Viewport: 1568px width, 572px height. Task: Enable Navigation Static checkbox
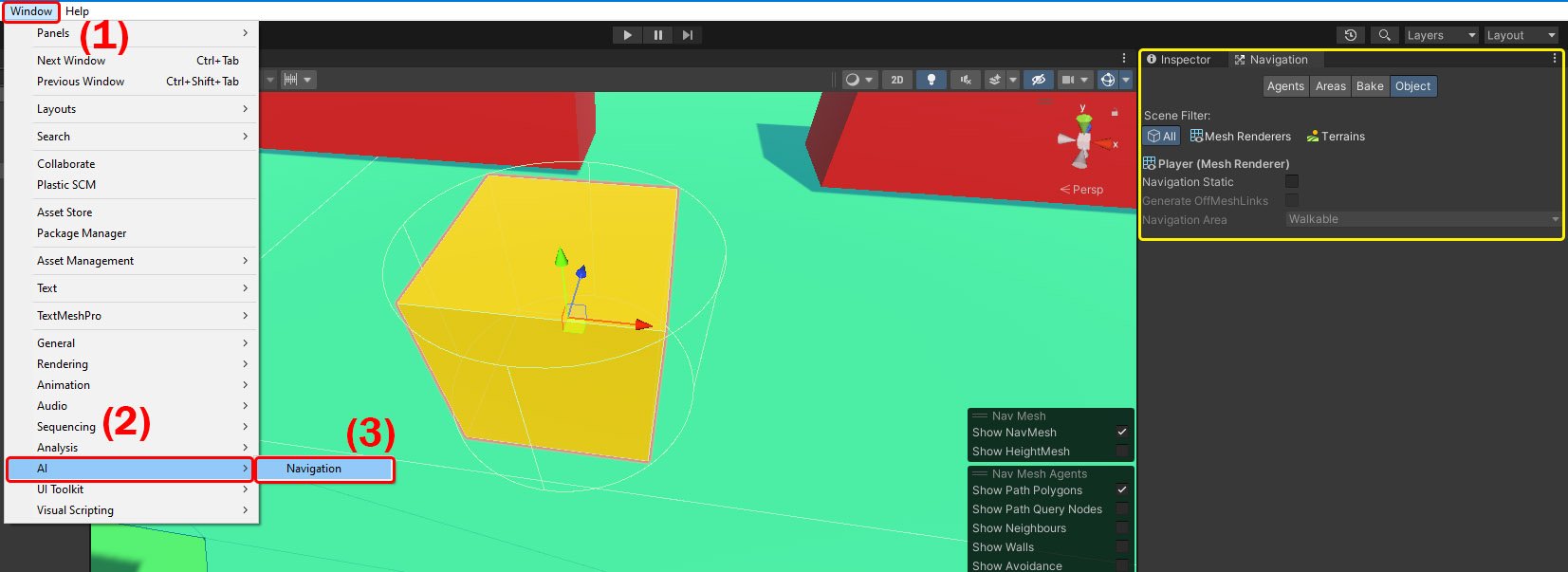pos(1291,181)
